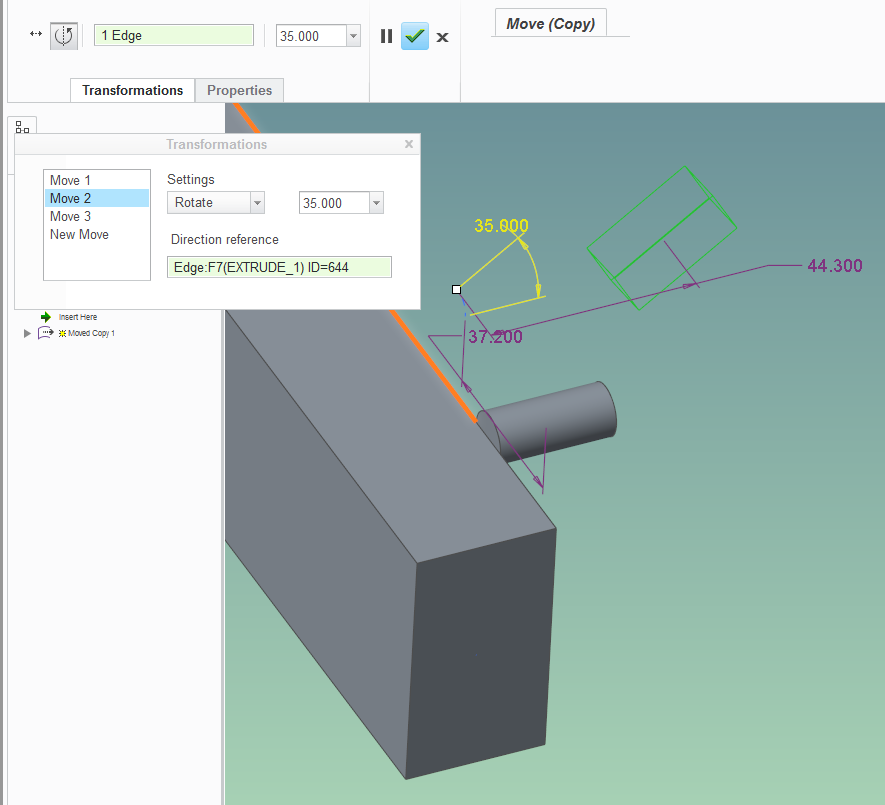
Task: Select Move 1 in the list
Action: 71,181
